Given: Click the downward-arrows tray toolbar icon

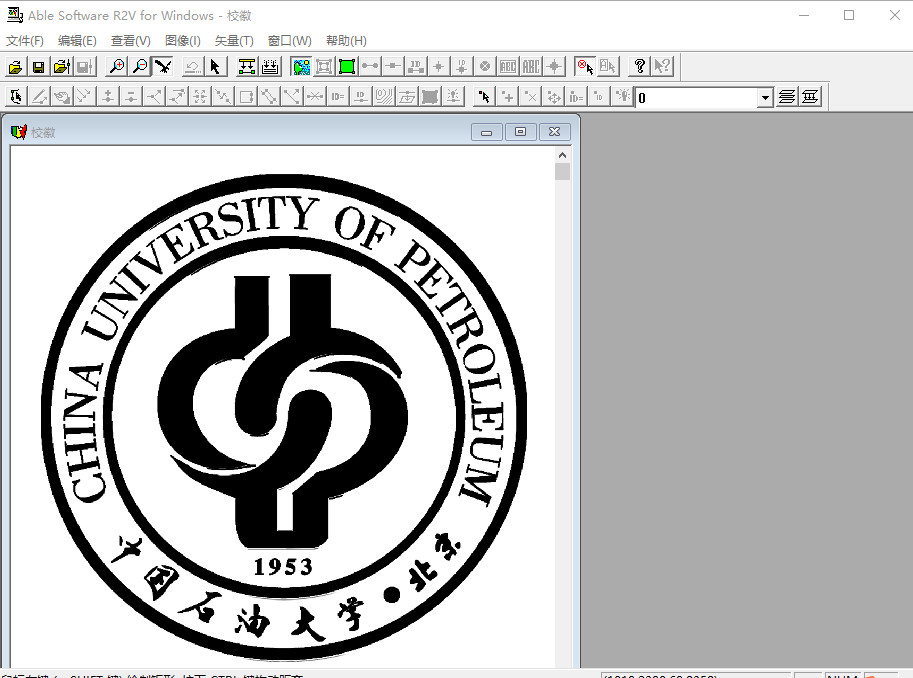Looking at the screenshot, I should tap(270, 67).
